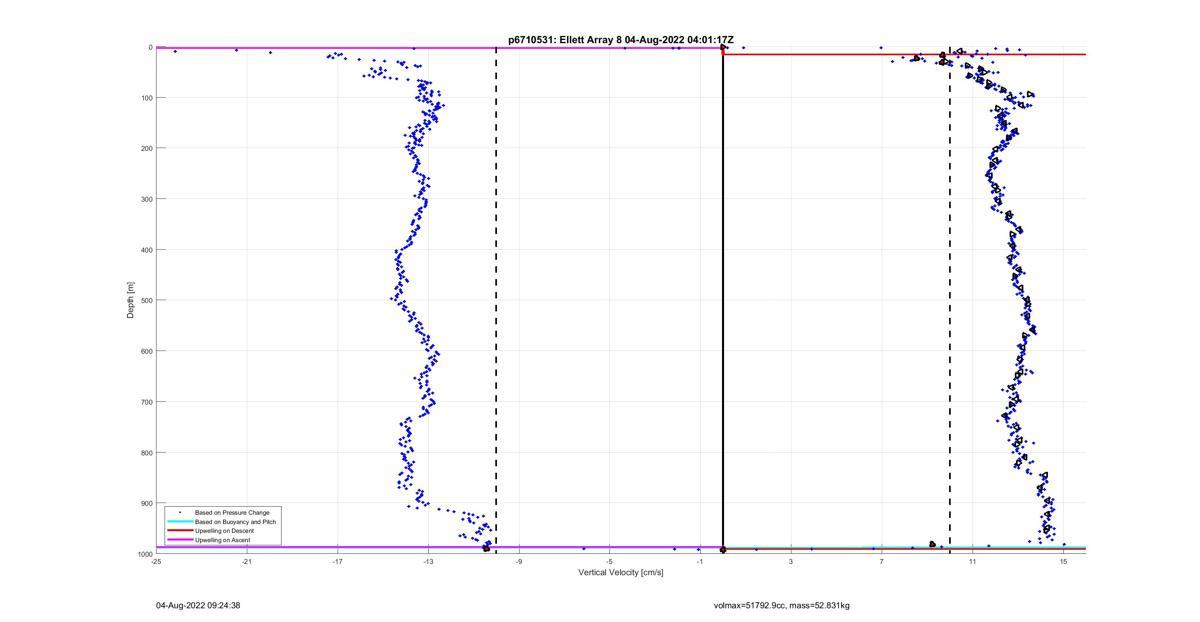Screen dimensions: 1200x622
Task: Click the black dot marker in the legend
Action: click(x=180, y=513)
